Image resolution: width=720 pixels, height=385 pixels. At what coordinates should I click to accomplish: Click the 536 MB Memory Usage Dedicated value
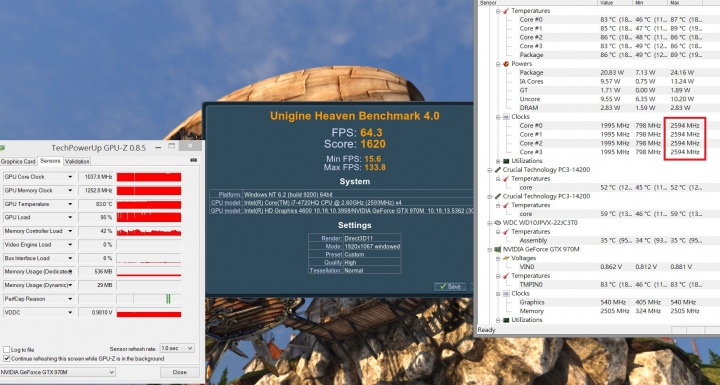[96, 272]
